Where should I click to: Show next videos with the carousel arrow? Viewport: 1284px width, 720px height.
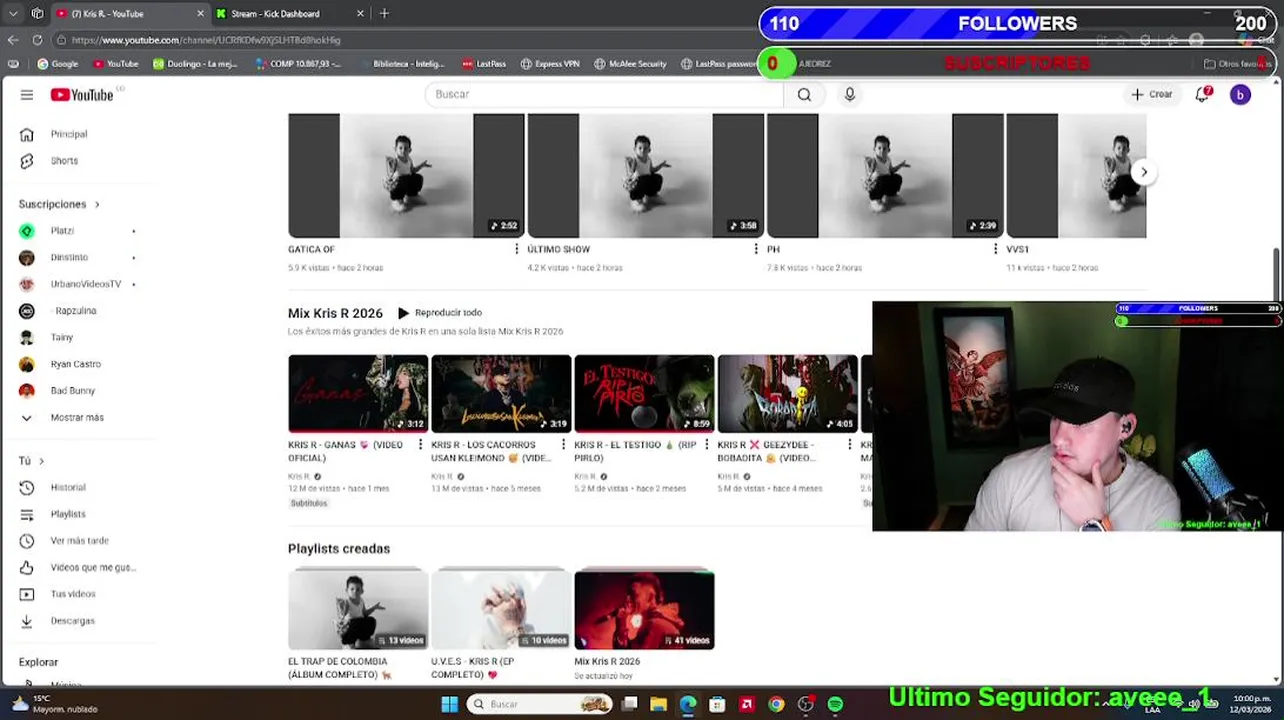[x=1144, y=172]
